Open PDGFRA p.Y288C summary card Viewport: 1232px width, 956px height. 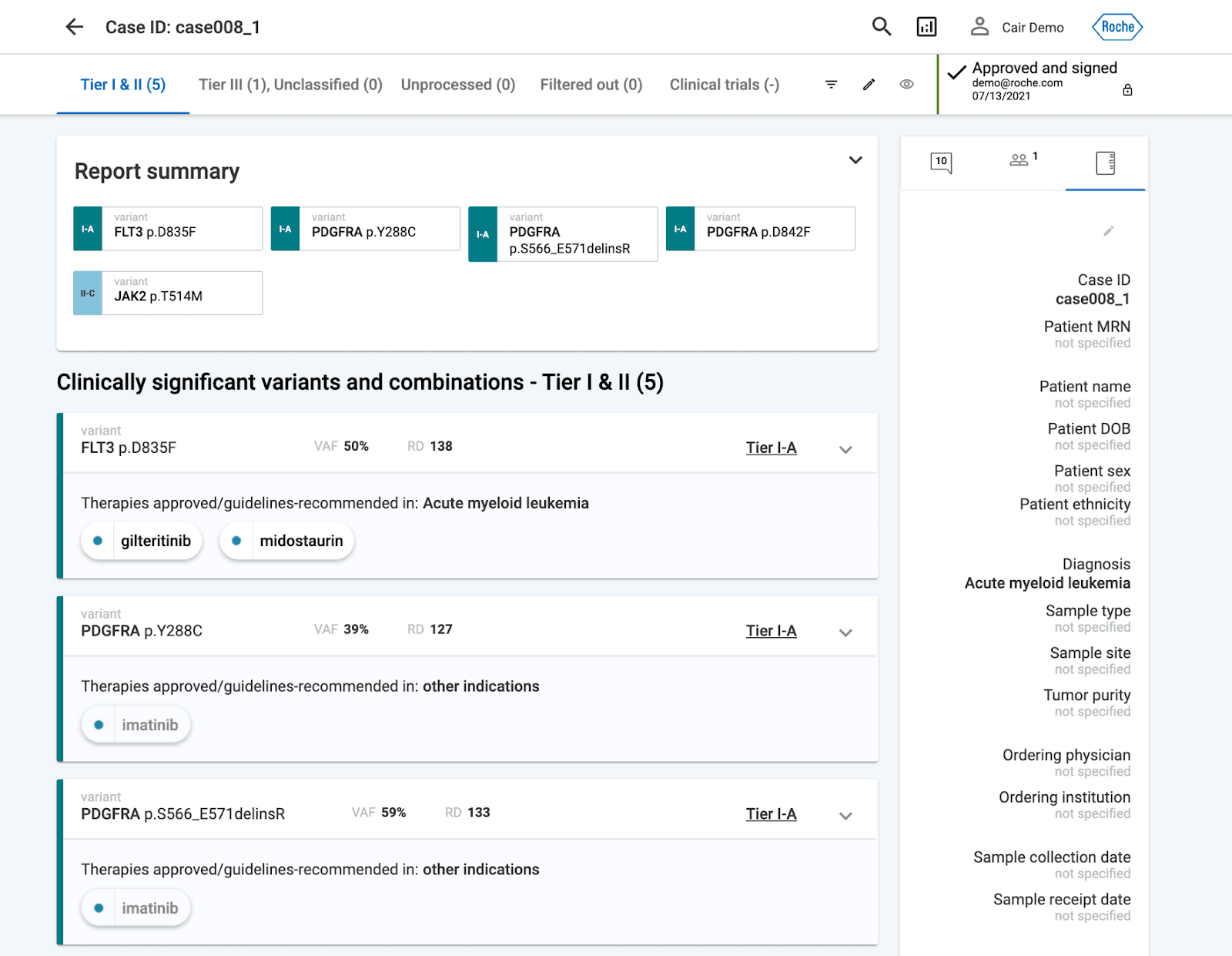366,229
